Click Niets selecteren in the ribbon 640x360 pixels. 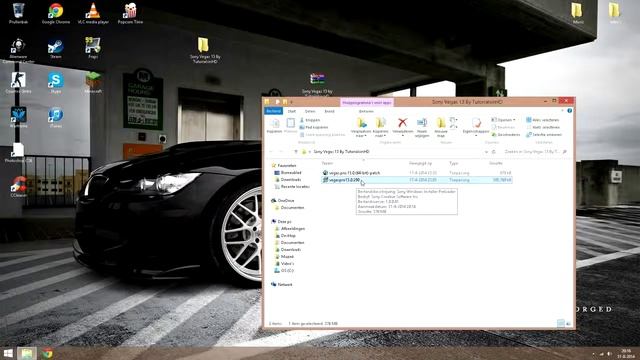(542, 127)
